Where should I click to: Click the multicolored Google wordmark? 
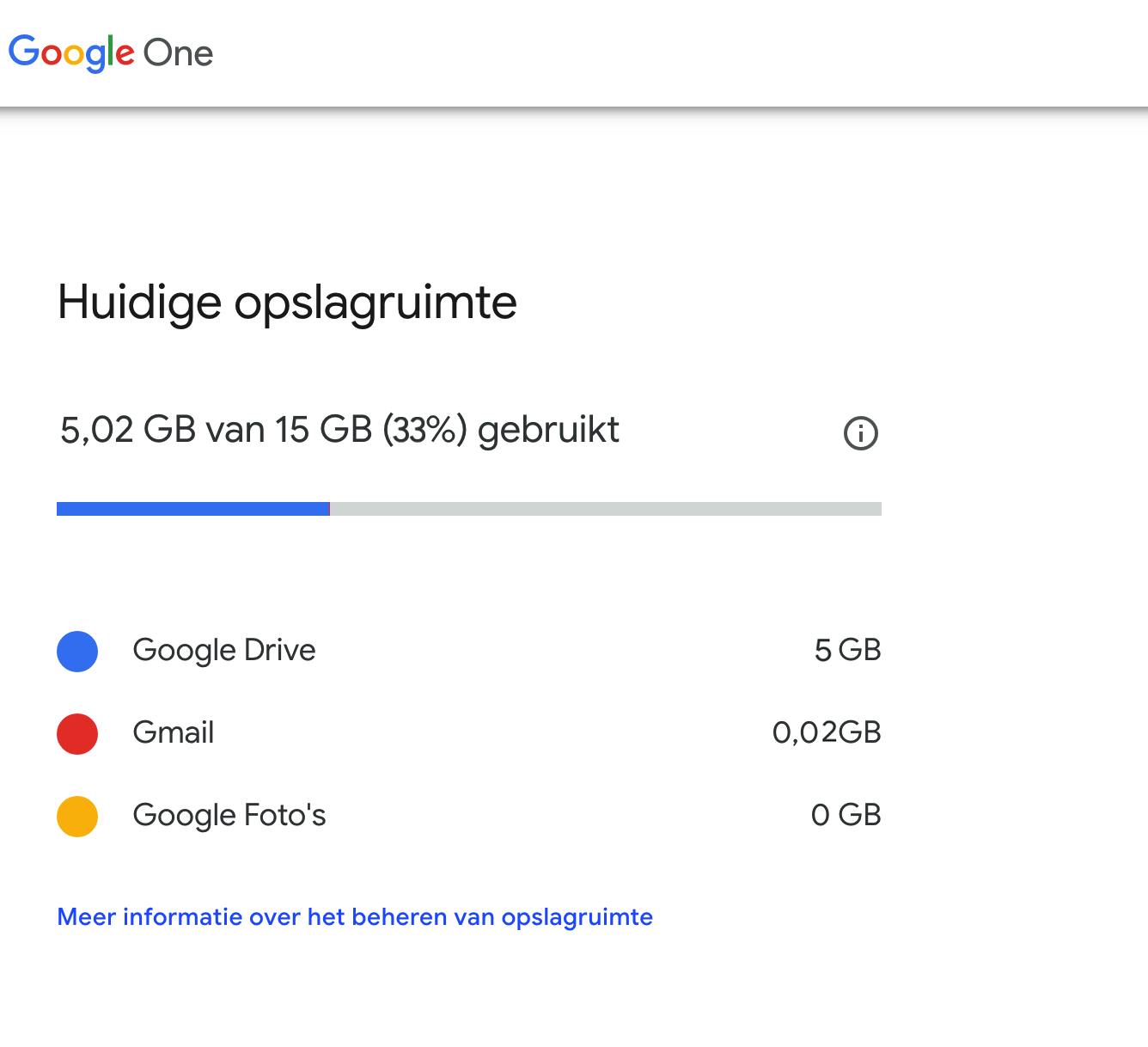click(x=71, y=52)
